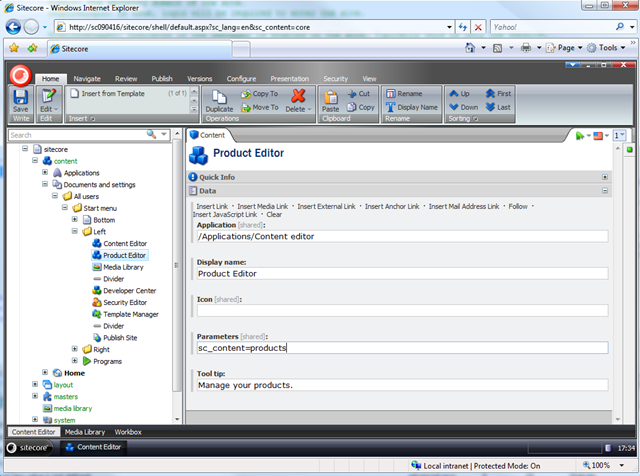
Task: Click the browser stop X icon
Action: [478, 27]
